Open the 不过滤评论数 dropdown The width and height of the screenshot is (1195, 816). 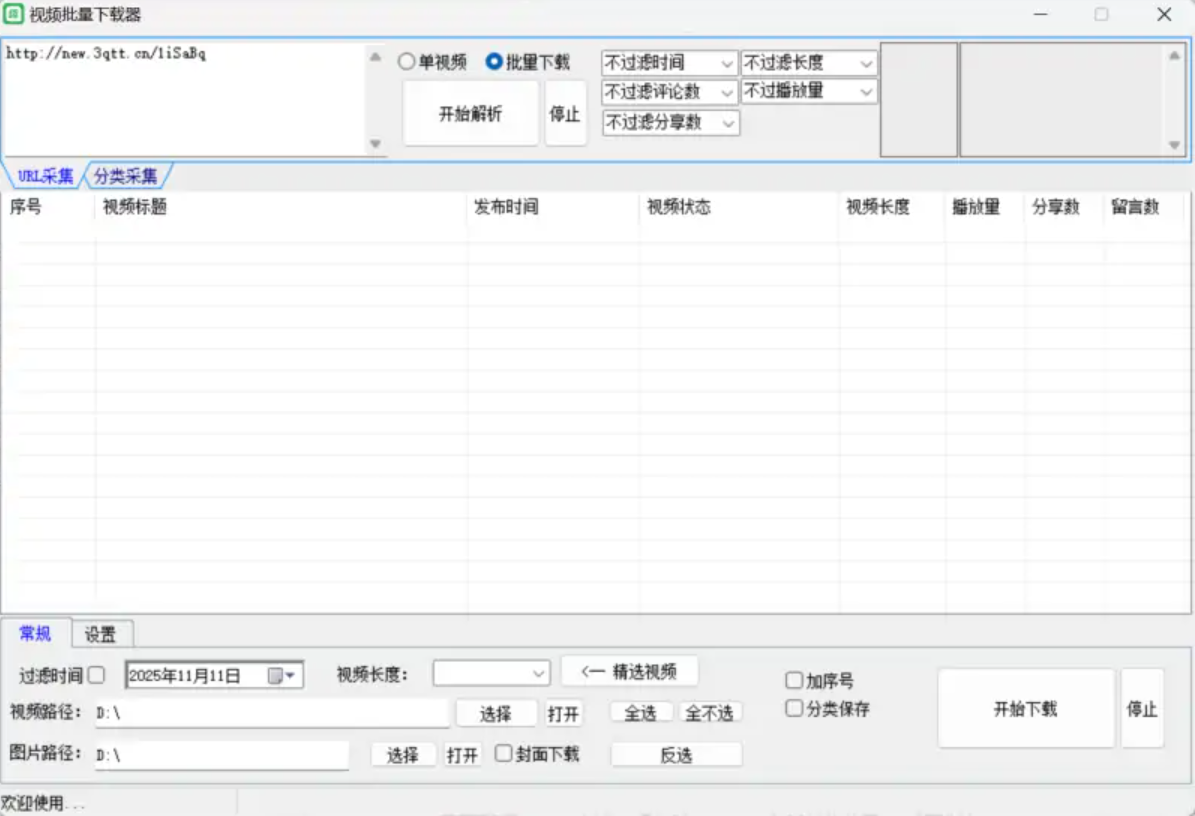pos(668,92)
